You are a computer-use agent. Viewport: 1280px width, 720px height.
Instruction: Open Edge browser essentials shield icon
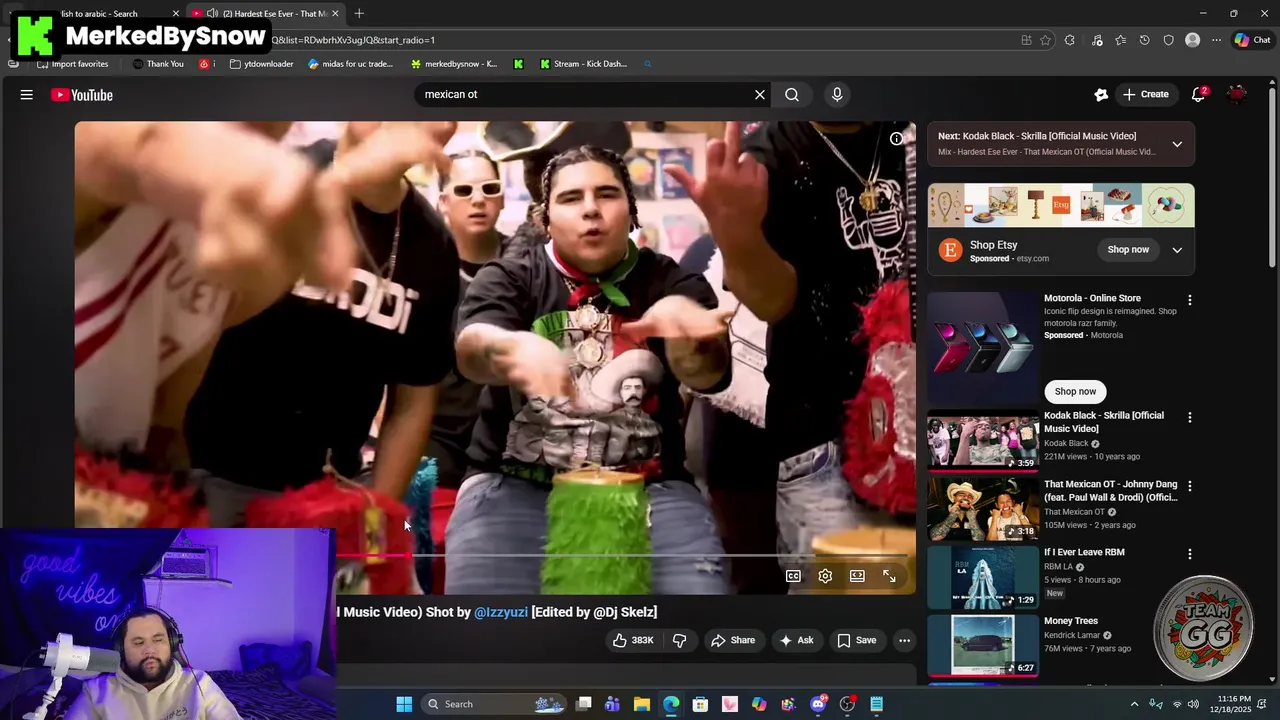[x=1168, y=40]
